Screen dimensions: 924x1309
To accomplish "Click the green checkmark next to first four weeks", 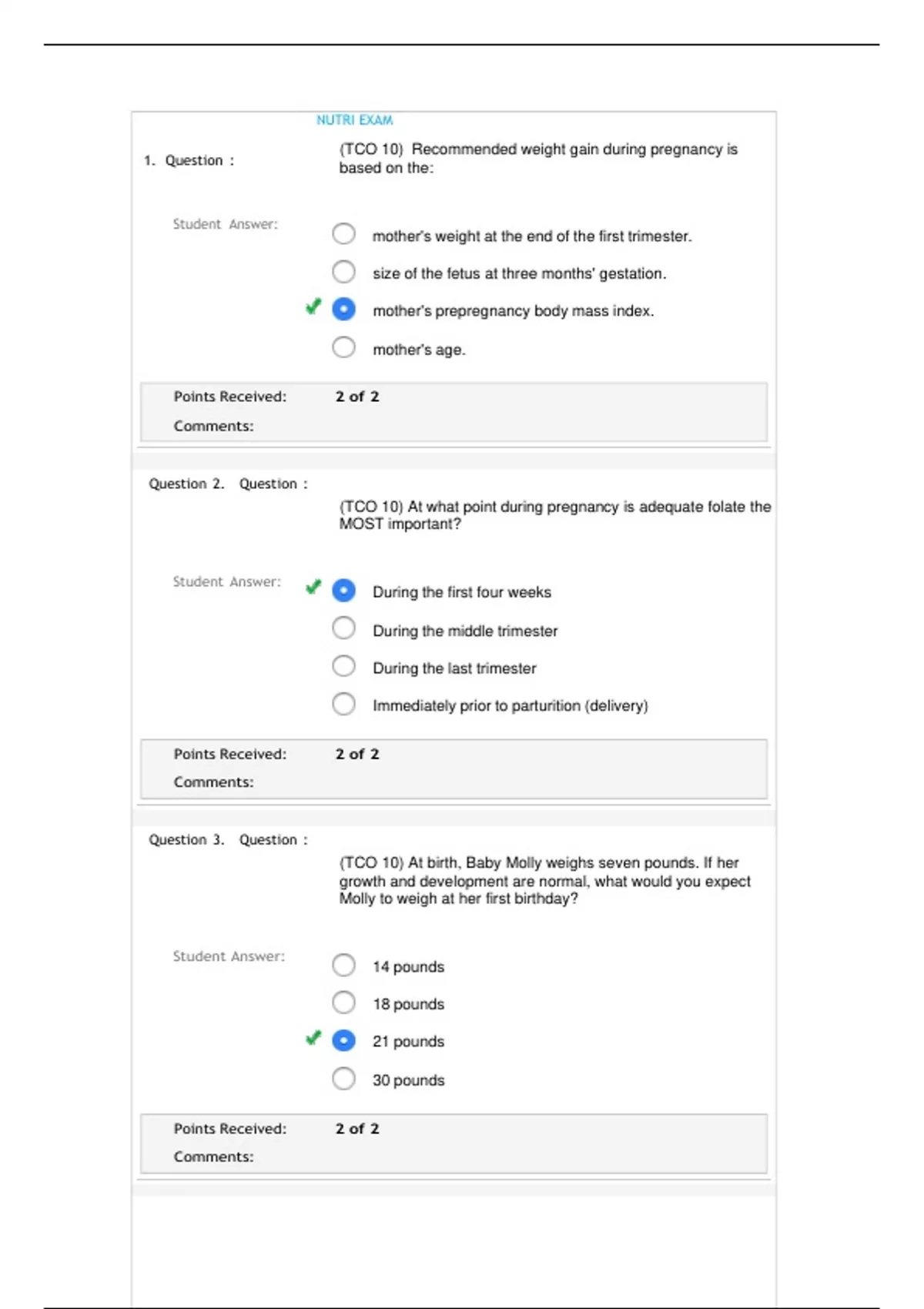I will (x=313, y=588).
